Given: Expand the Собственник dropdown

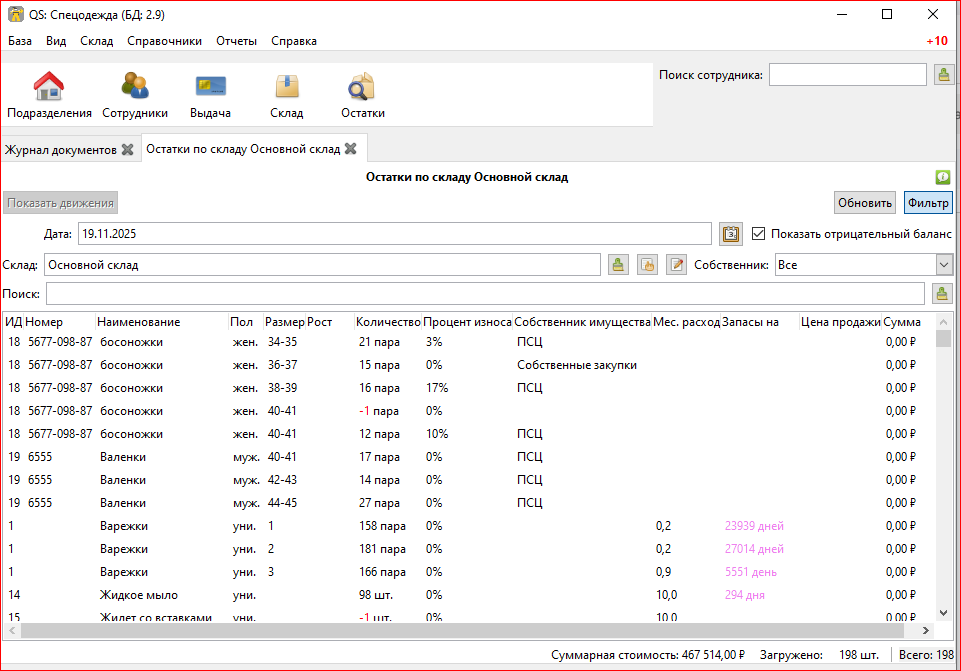Looking at the screenshot, I should pyautogui.click(x=943, y=265).
